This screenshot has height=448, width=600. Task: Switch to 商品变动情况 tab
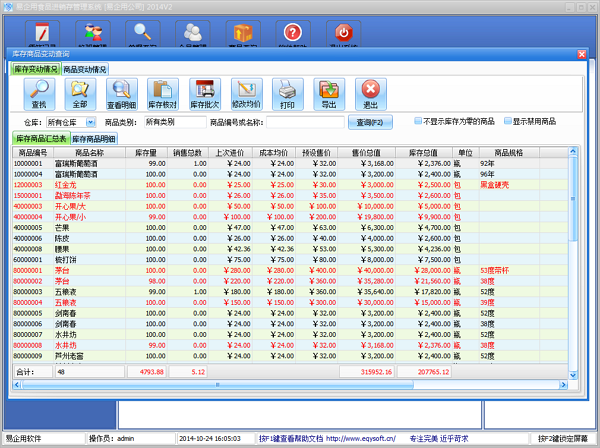point(85,69)
